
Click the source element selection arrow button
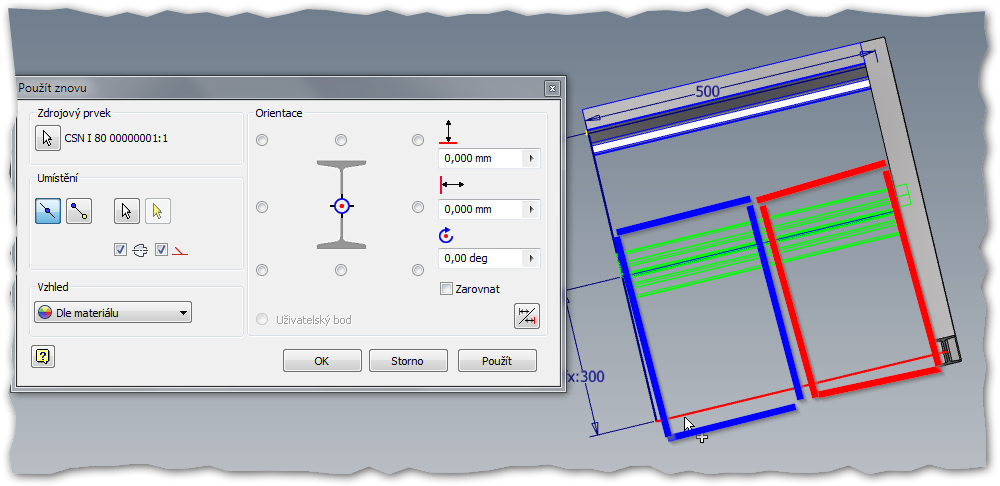pyautogui.click(x=46, y=138)
